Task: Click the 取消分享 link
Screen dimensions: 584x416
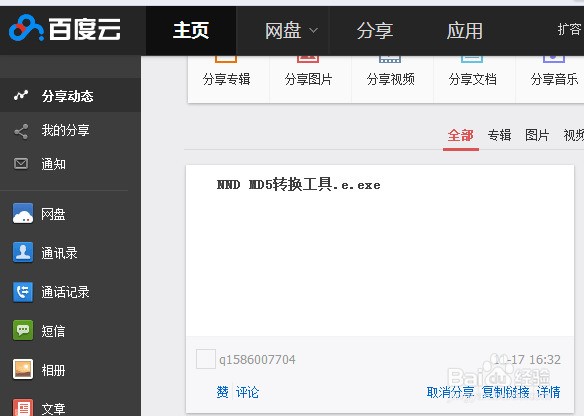Action: 450,392
